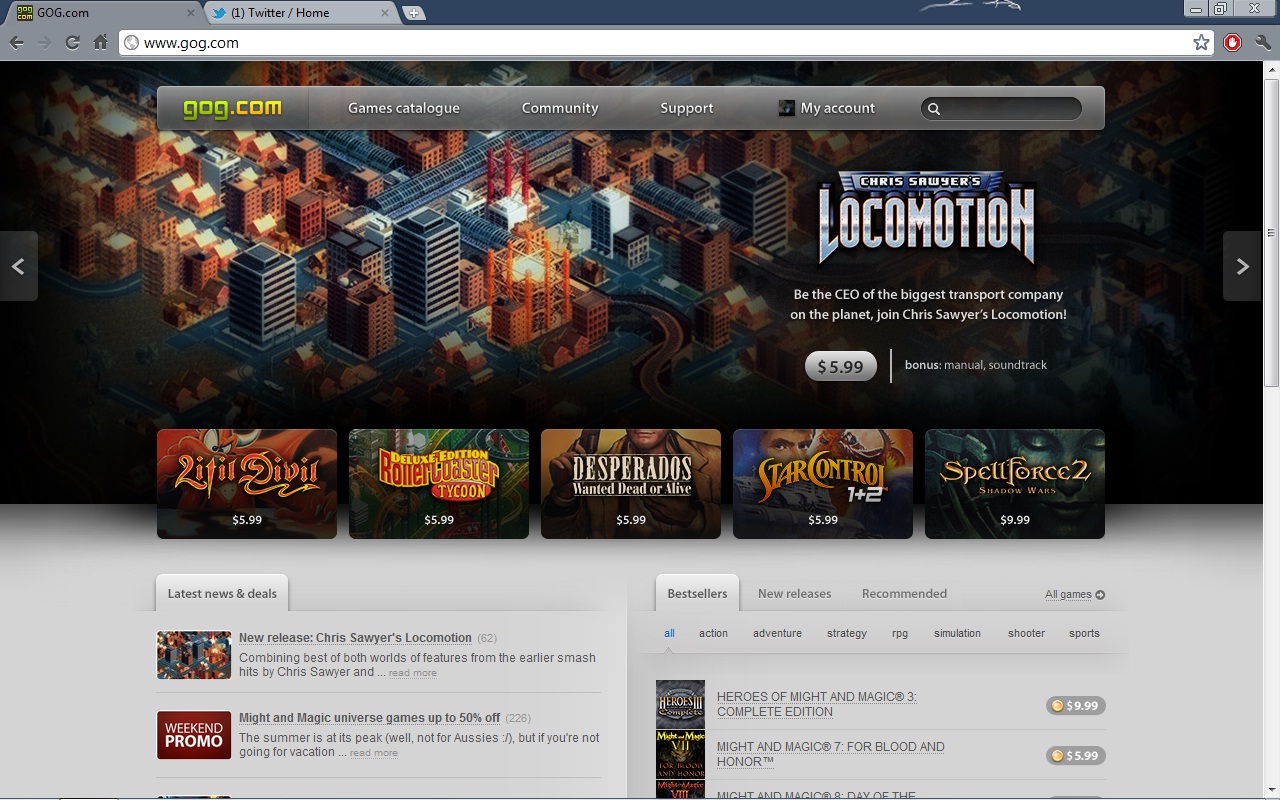The height and width of the screenshot is (800, 1280).
Task: Close the Twitter / Home tab
Action: pos(386,13)
